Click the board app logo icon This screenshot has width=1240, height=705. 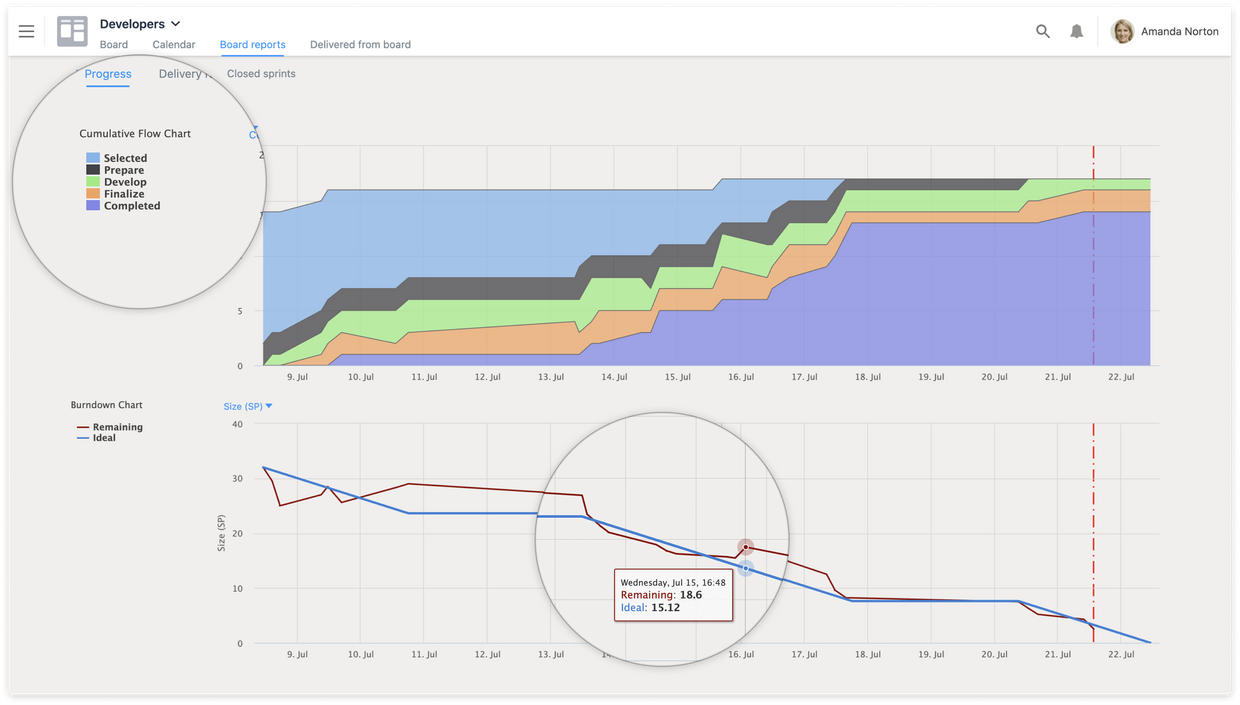(71, 31)
